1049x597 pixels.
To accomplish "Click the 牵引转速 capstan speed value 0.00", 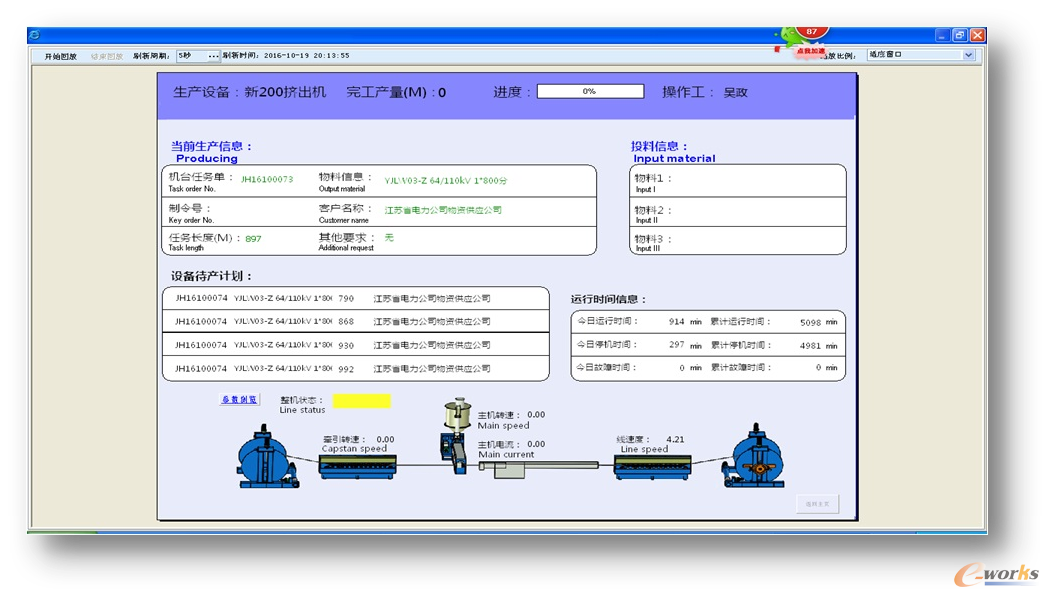I will [385, 440].
